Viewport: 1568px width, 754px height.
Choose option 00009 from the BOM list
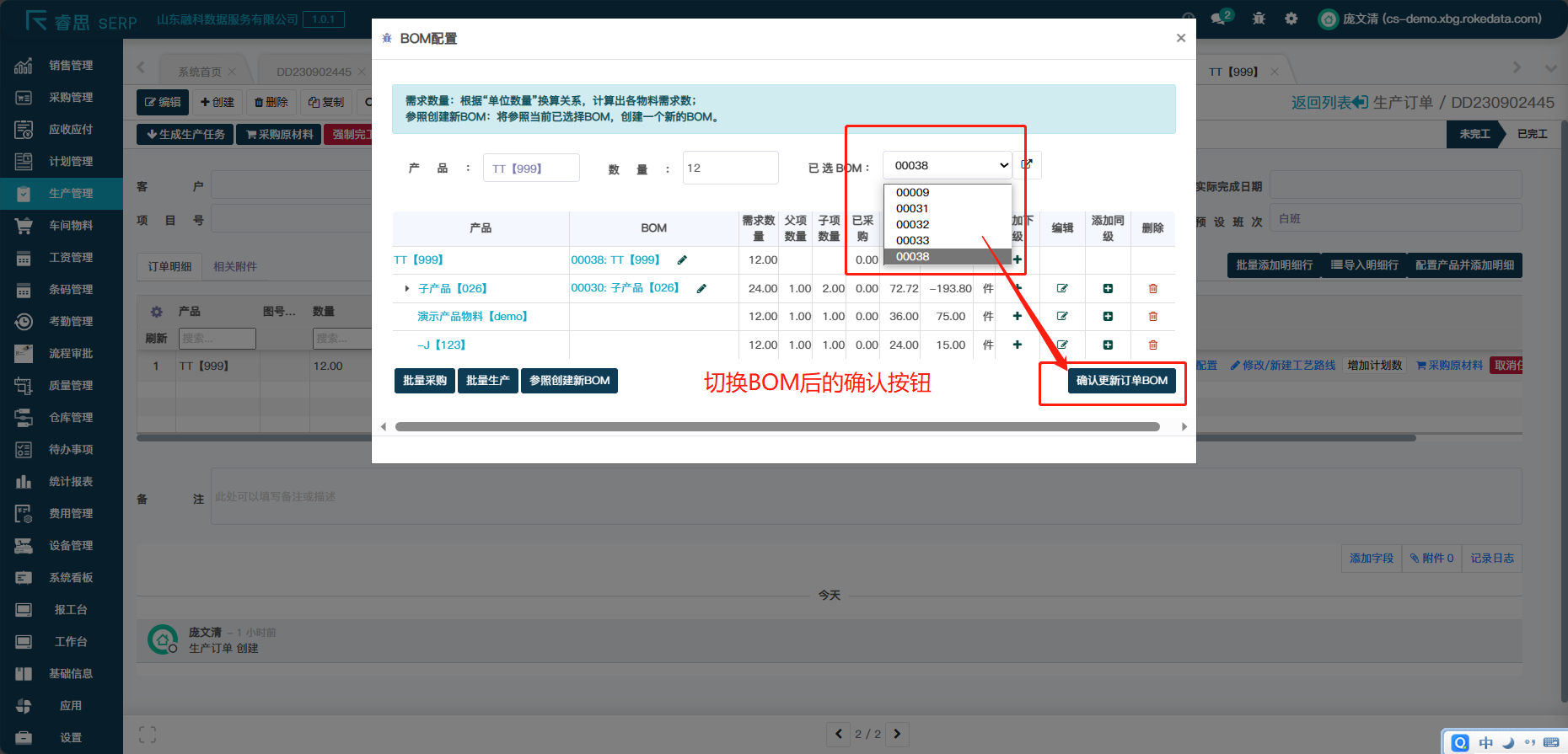point(913,193)
